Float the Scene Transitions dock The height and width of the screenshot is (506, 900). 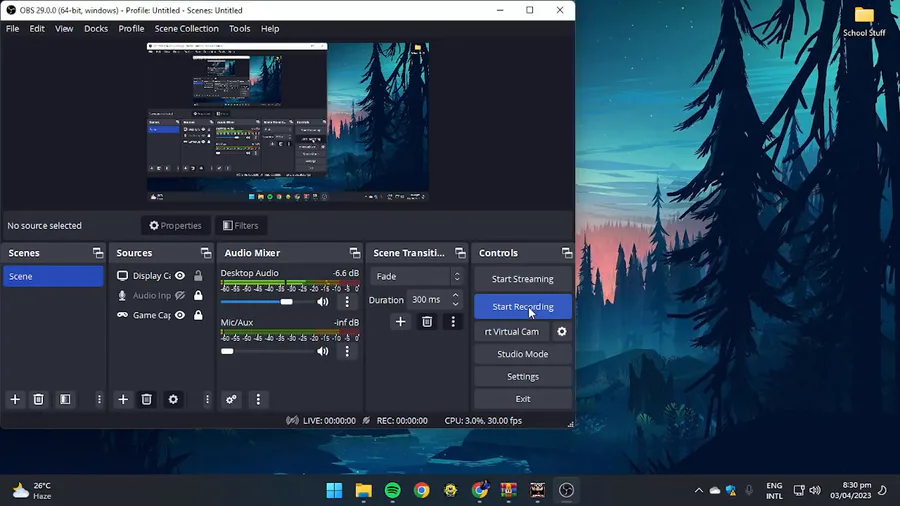coord(460,253)
